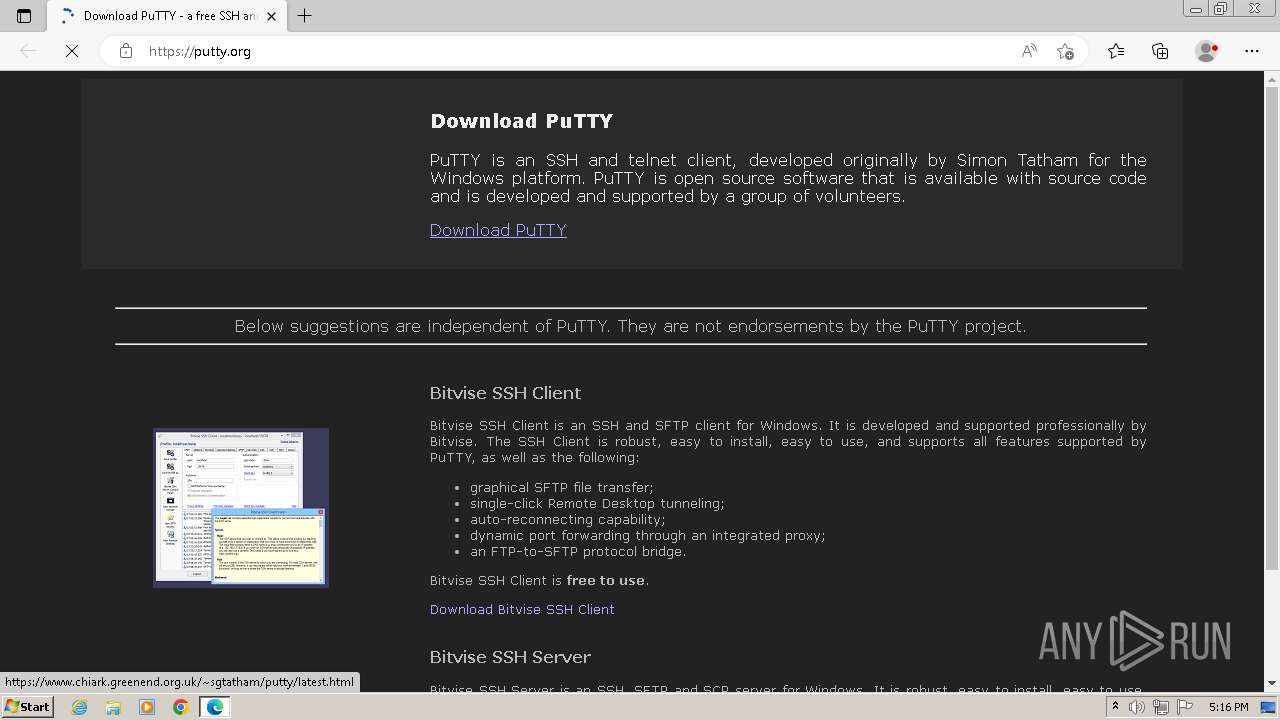Add page to favorites with star-plus icon

(1066, 51)
